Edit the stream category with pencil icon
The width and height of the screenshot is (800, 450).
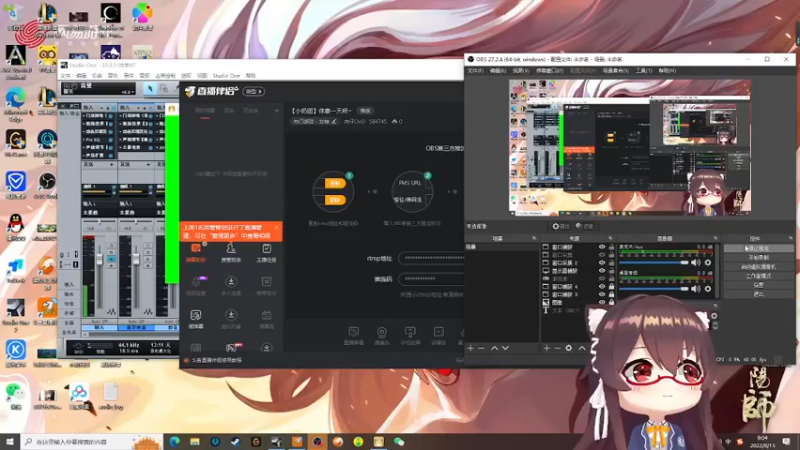334,121
